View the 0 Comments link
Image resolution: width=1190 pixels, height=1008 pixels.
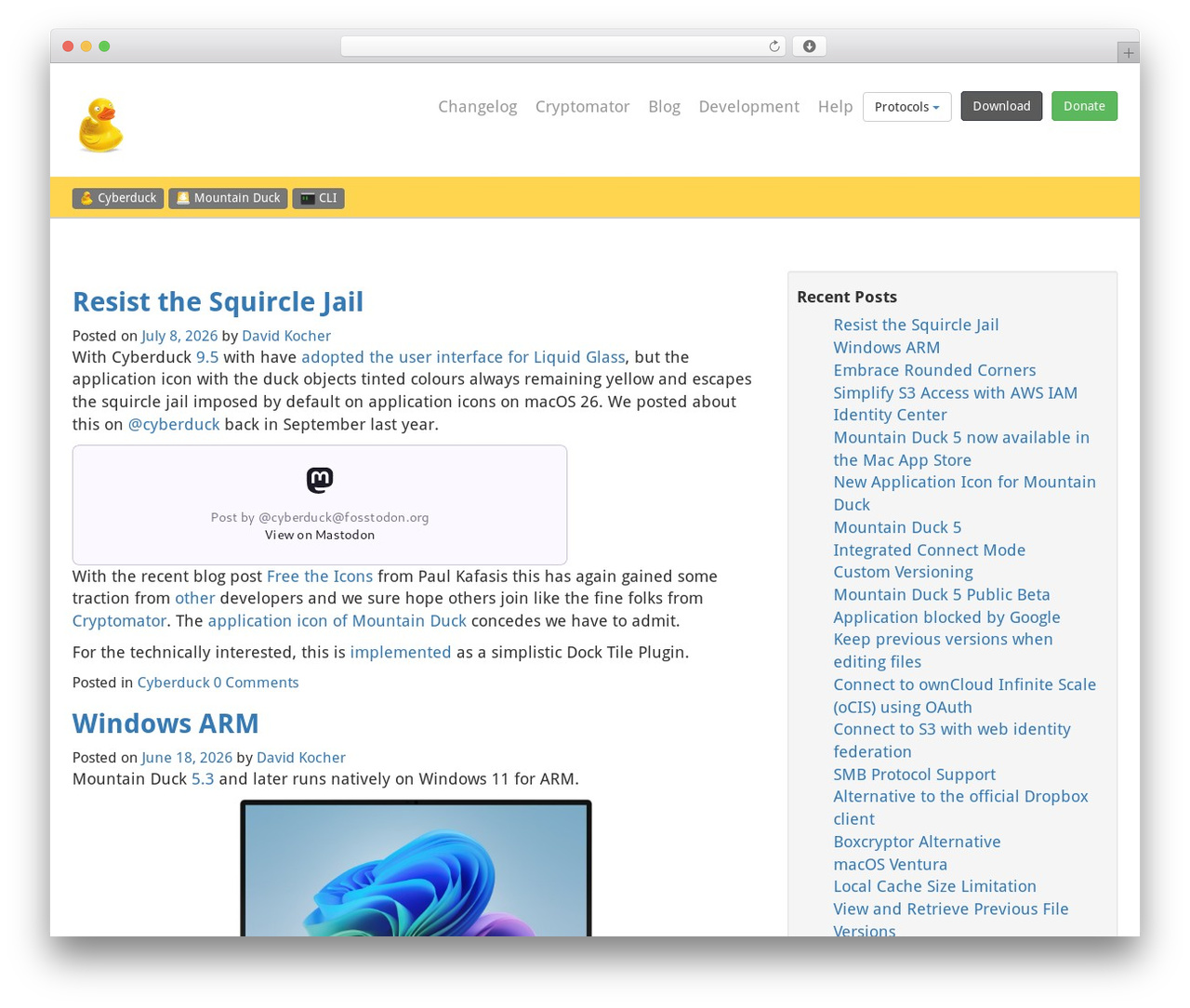[x=256, y=683]
